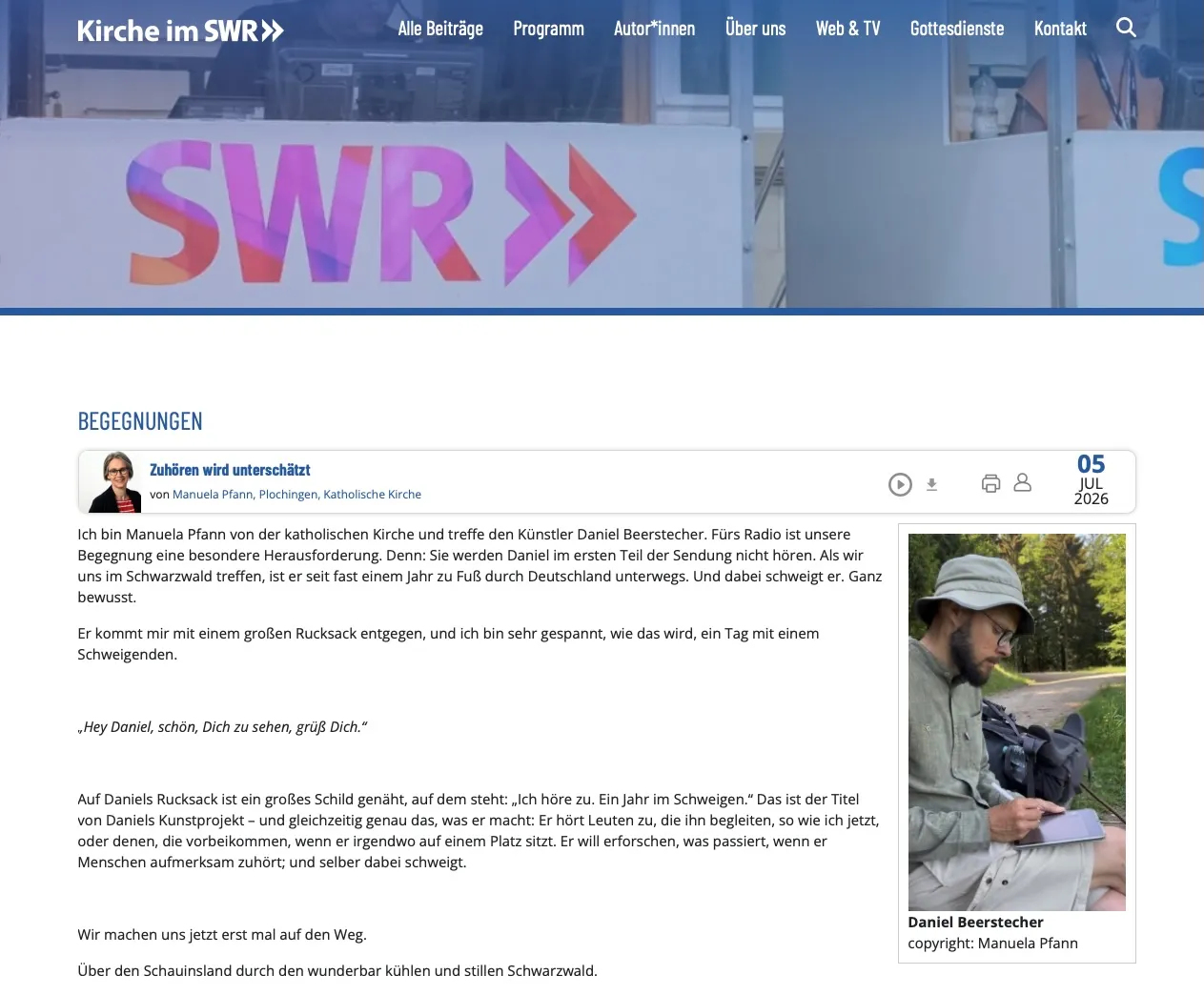The height and width of the screenshot is (995, 1204).
Task: Download the audio file
Action: pyautogui.click(x=932, y=484)
